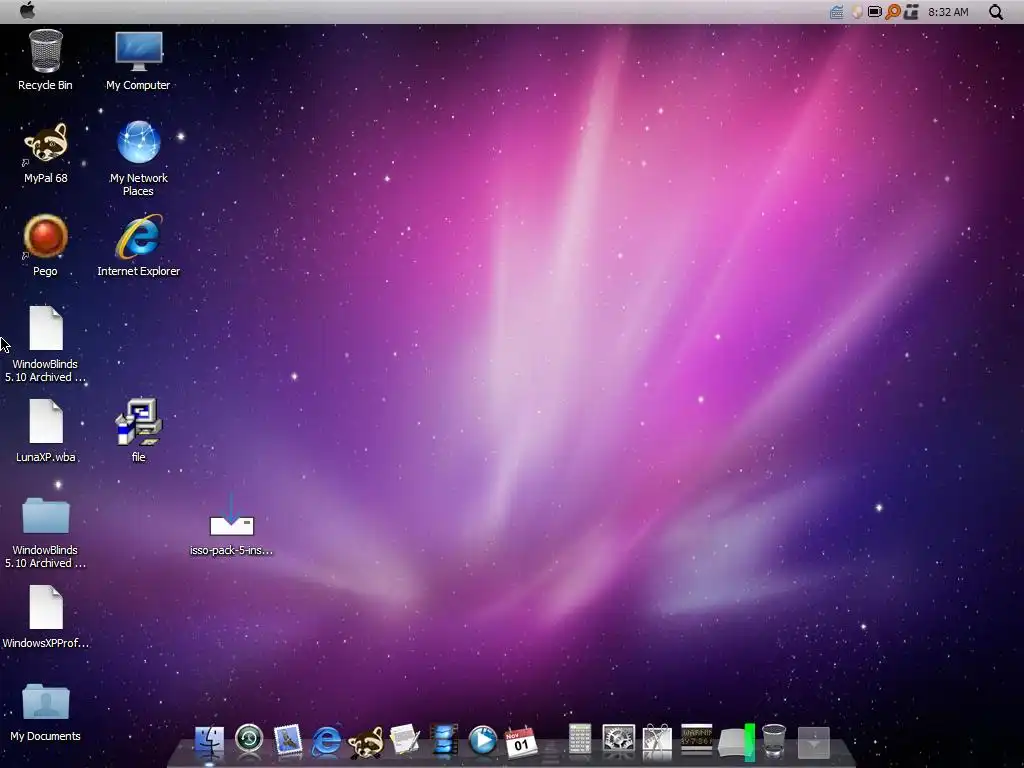Click the Finder face in the dock
This screenshot has width=1024, height=768.
[209, 741]
